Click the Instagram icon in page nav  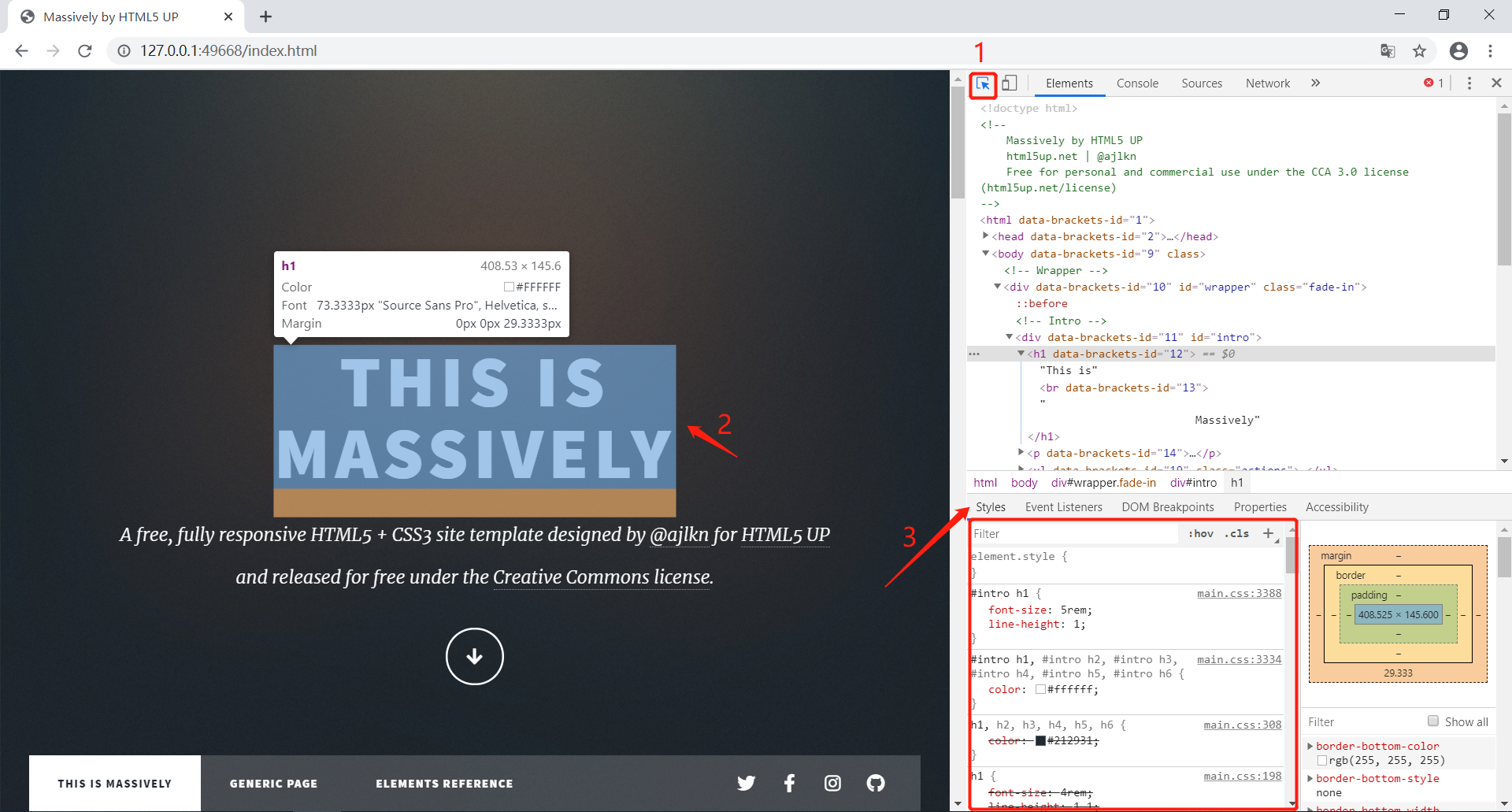click(x=832, y=783)
